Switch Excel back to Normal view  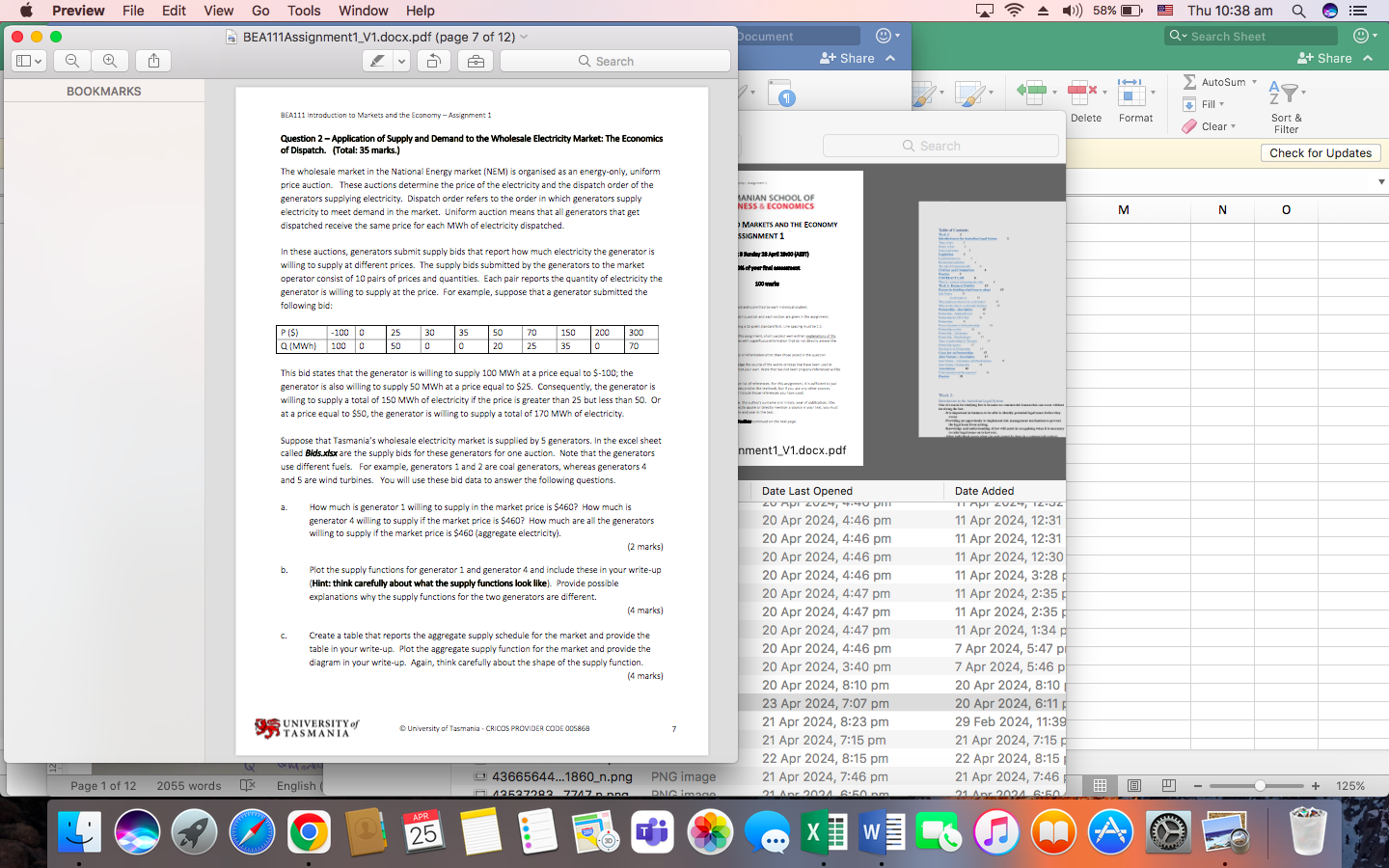pos(1099,786)
